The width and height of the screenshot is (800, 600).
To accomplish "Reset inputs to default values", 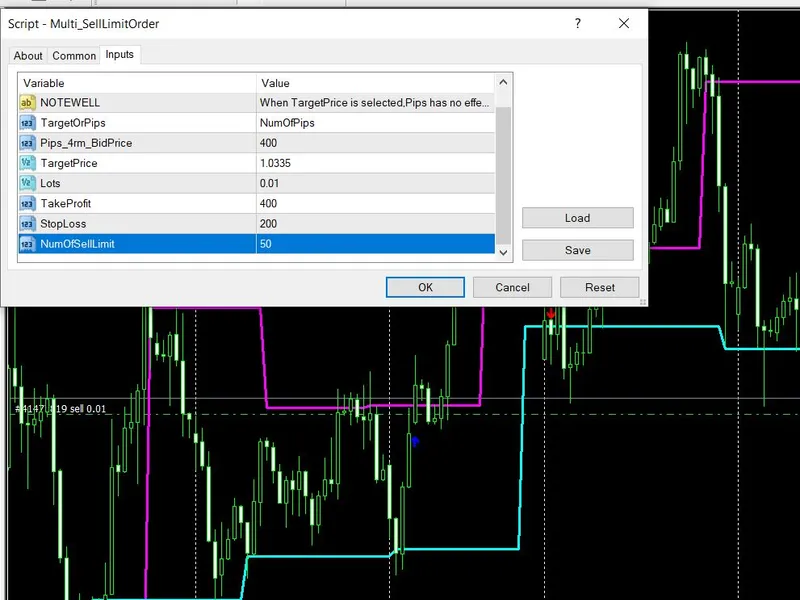I will pyautogui.click(x=599, y=287).
